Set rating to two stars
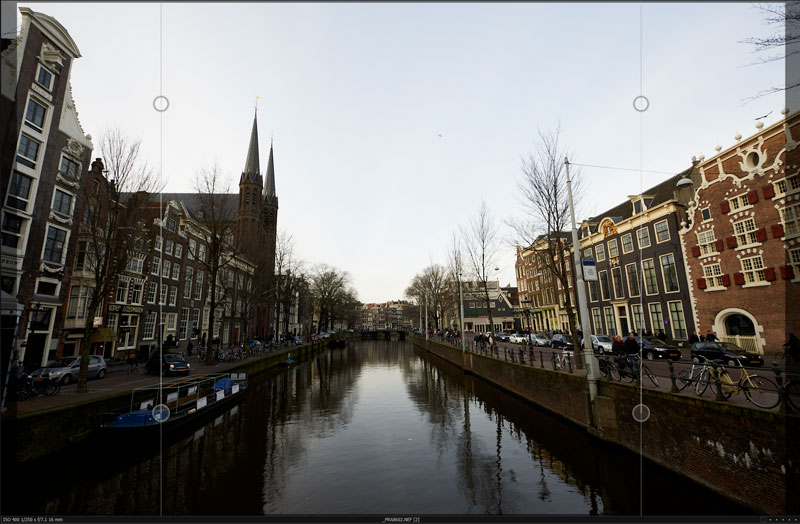Image resolution: width=800 pixels, height=524 pixels. [x=777, y=519]
